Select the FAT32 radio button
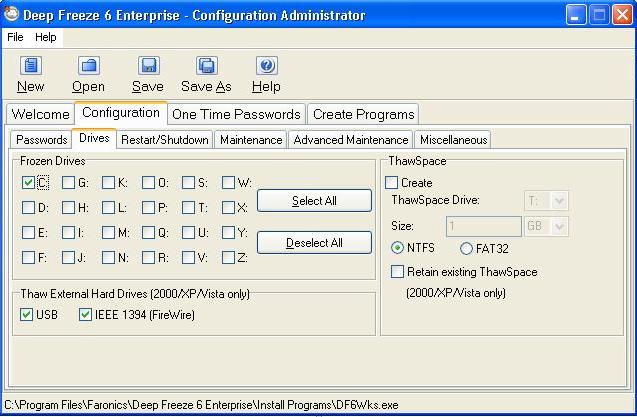Screen dimensions: 637x417 (466, 248)
